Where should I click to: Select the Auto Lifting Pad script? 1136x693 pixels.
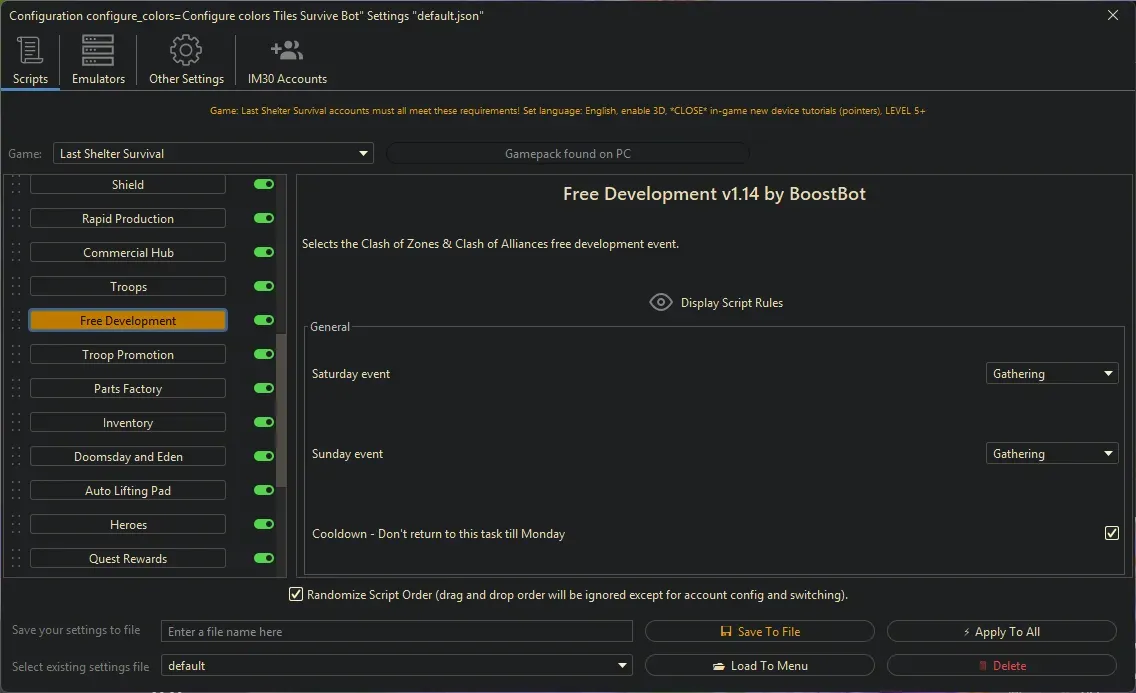click(x=128, y=491)
